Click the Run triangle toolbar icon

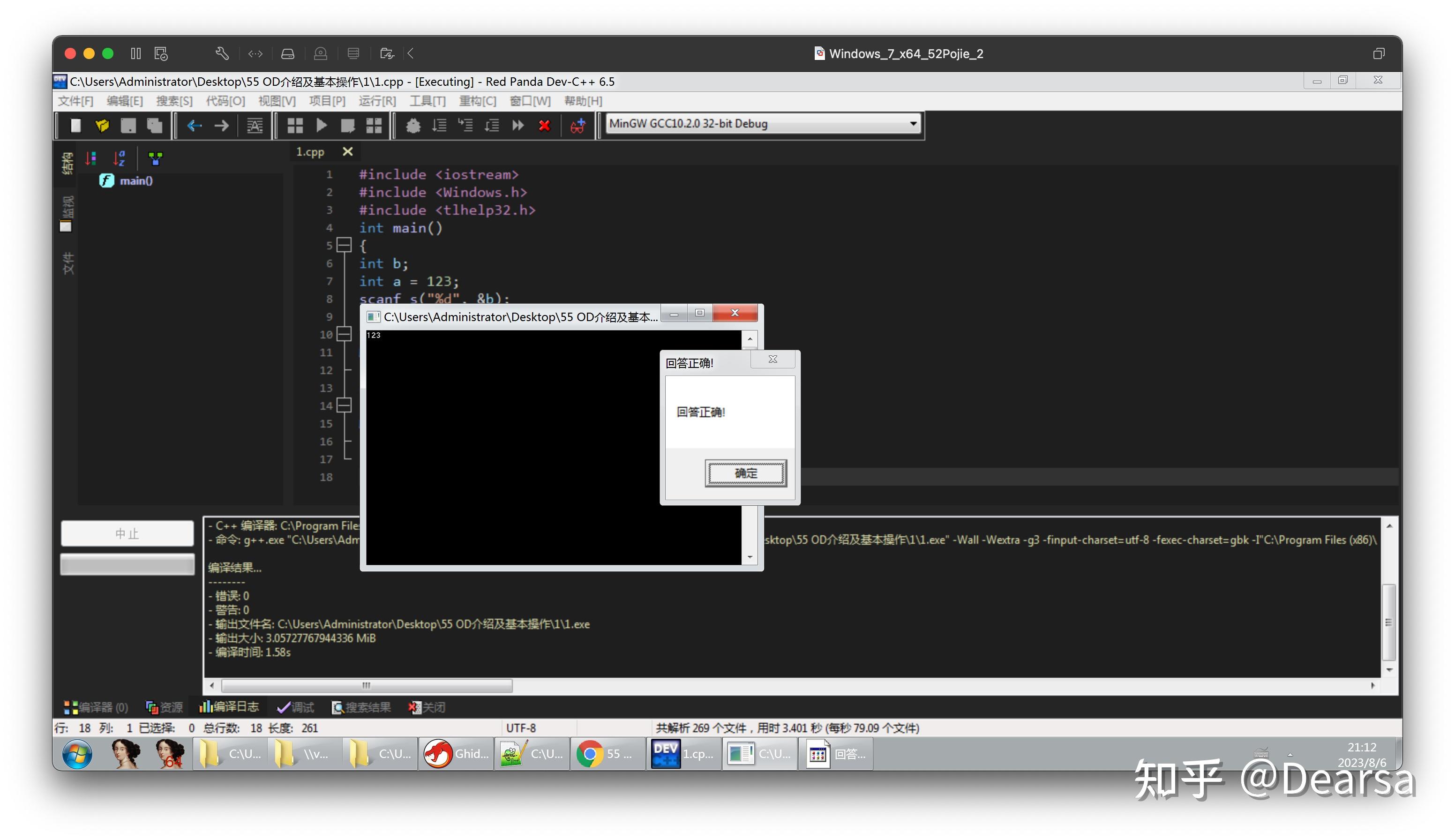pos(322,125)
